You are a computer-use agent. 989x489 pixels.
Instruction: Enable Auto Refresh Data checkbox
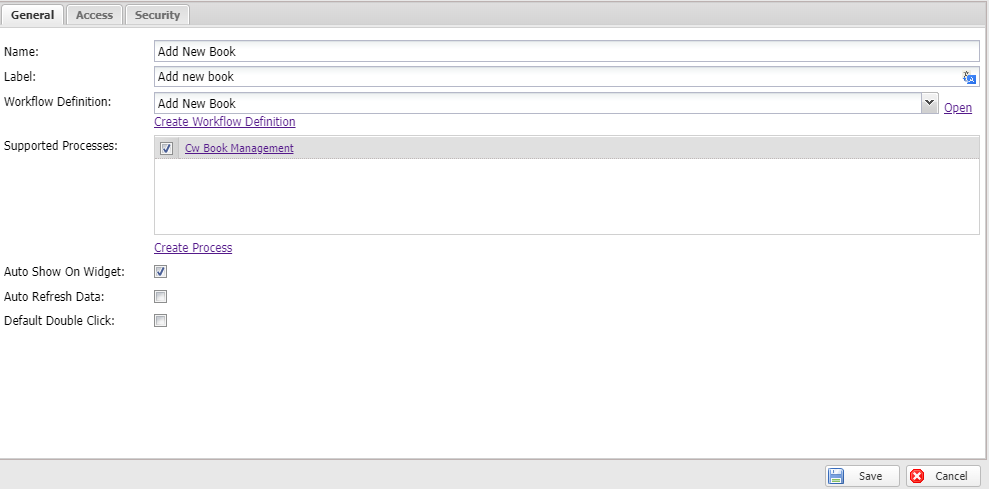click(161, 297)
